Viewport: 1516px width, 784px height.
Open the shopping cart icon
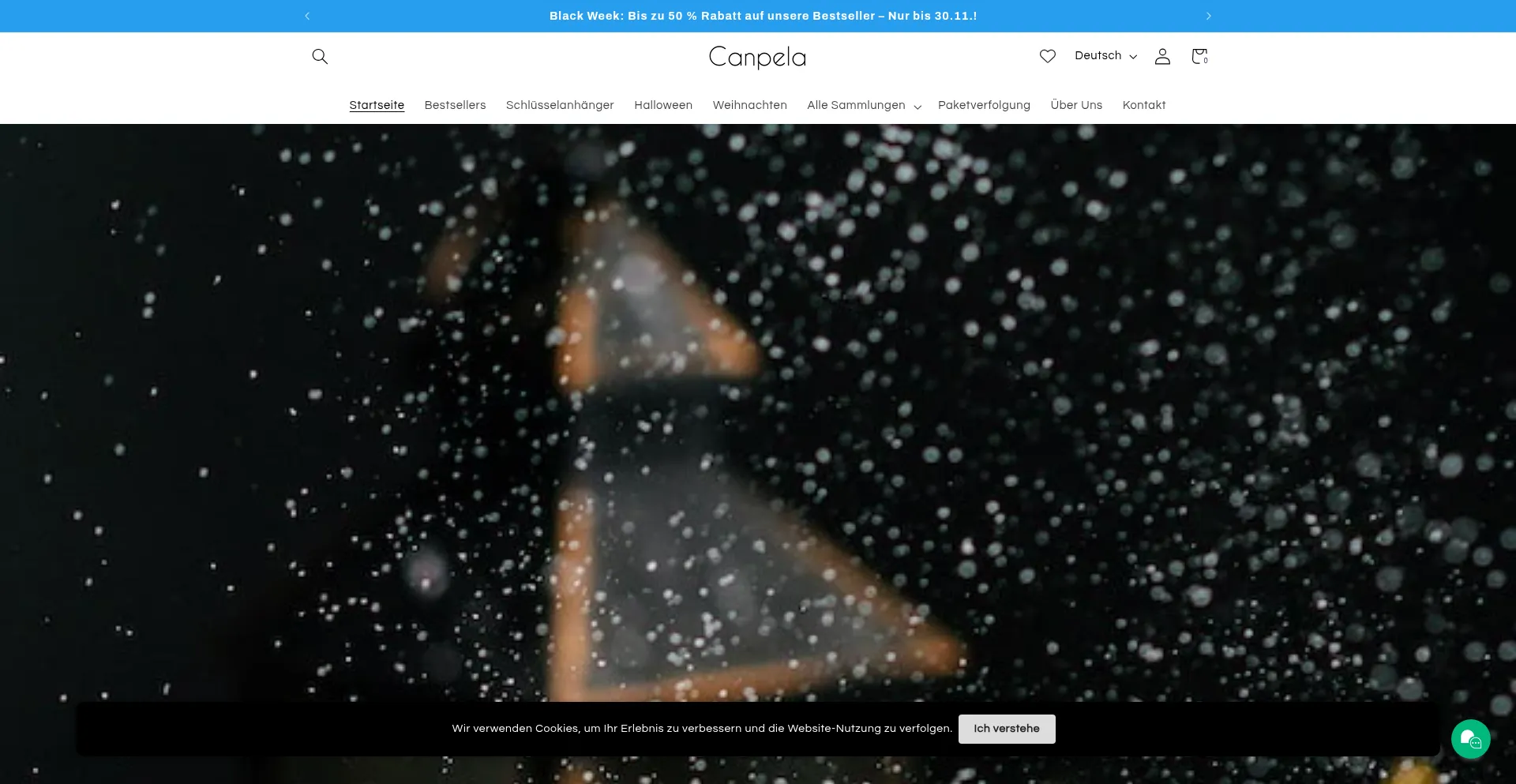click(x=1199, y=56)
